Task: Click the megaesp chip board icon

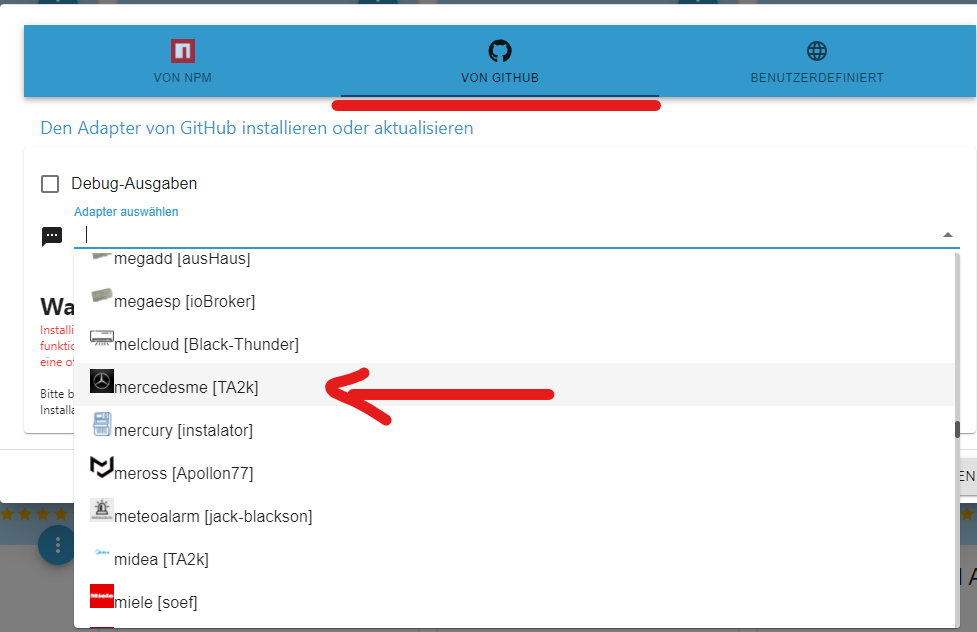Action: (102, 295)
